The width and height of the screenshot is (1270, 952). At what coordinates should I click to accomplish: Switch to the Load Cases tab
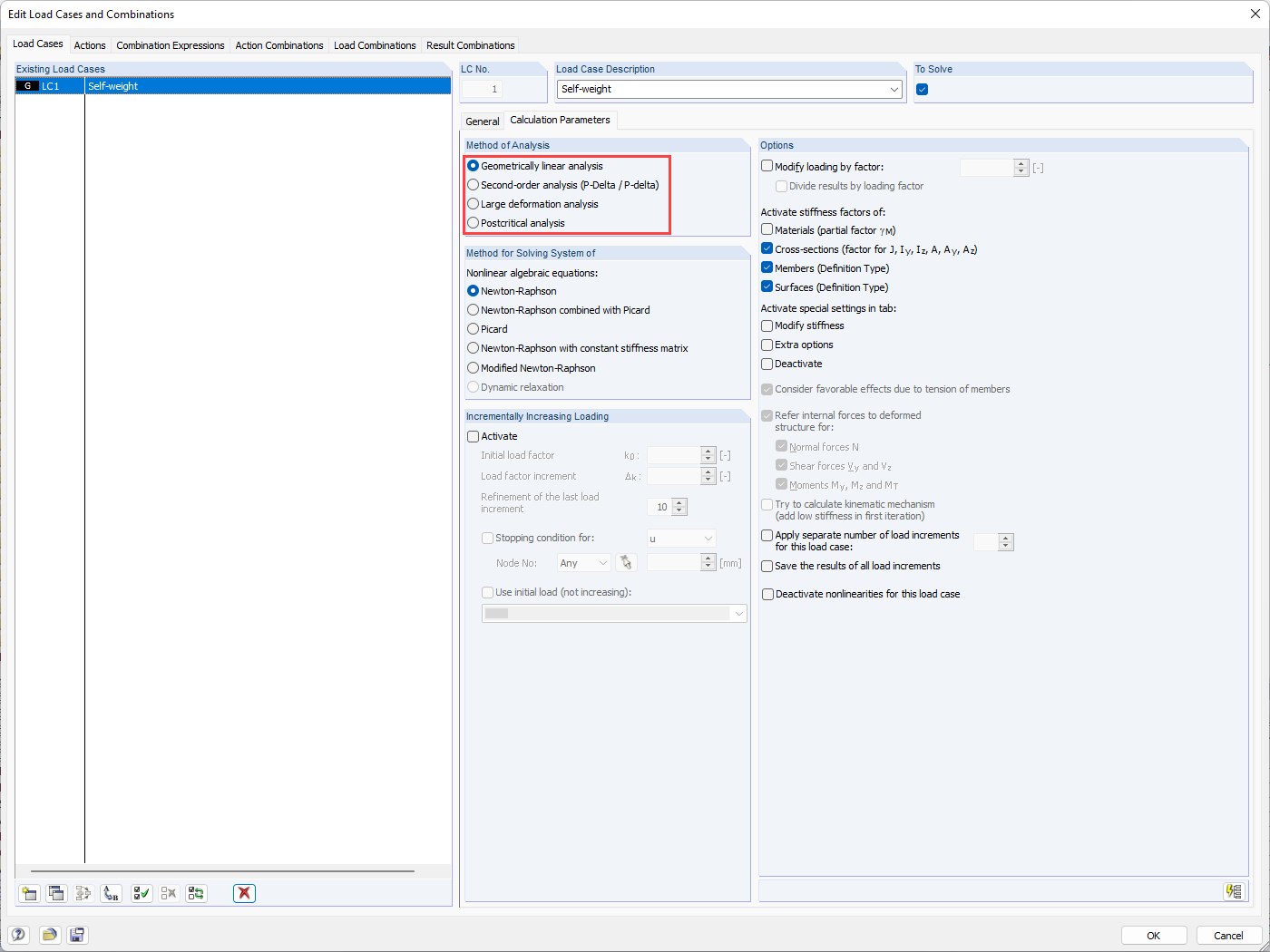pos(38,44)
